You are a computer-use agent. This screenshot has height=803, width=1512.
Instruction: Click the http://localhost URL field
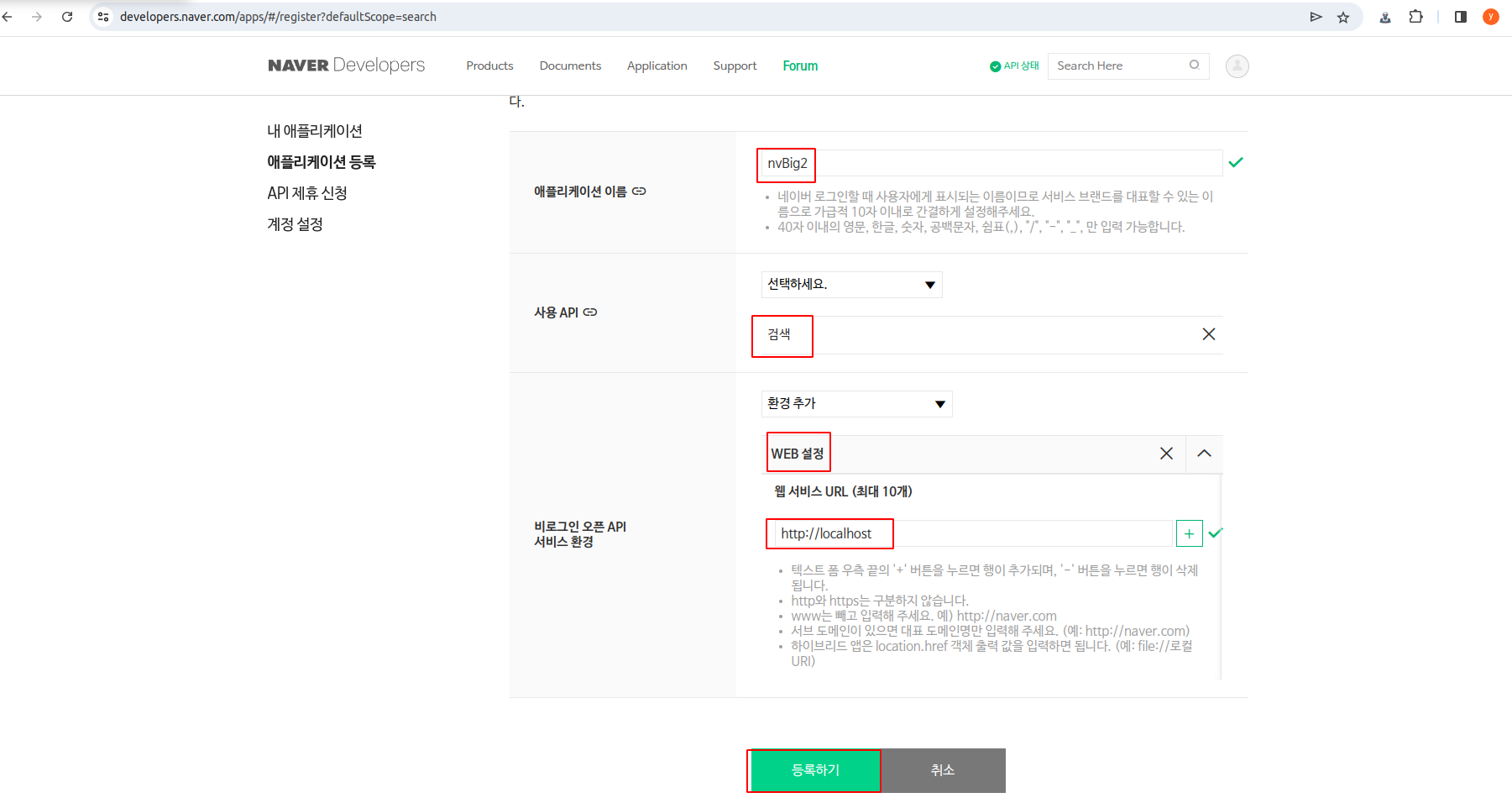pyautogui.click(x=973, y=533)
